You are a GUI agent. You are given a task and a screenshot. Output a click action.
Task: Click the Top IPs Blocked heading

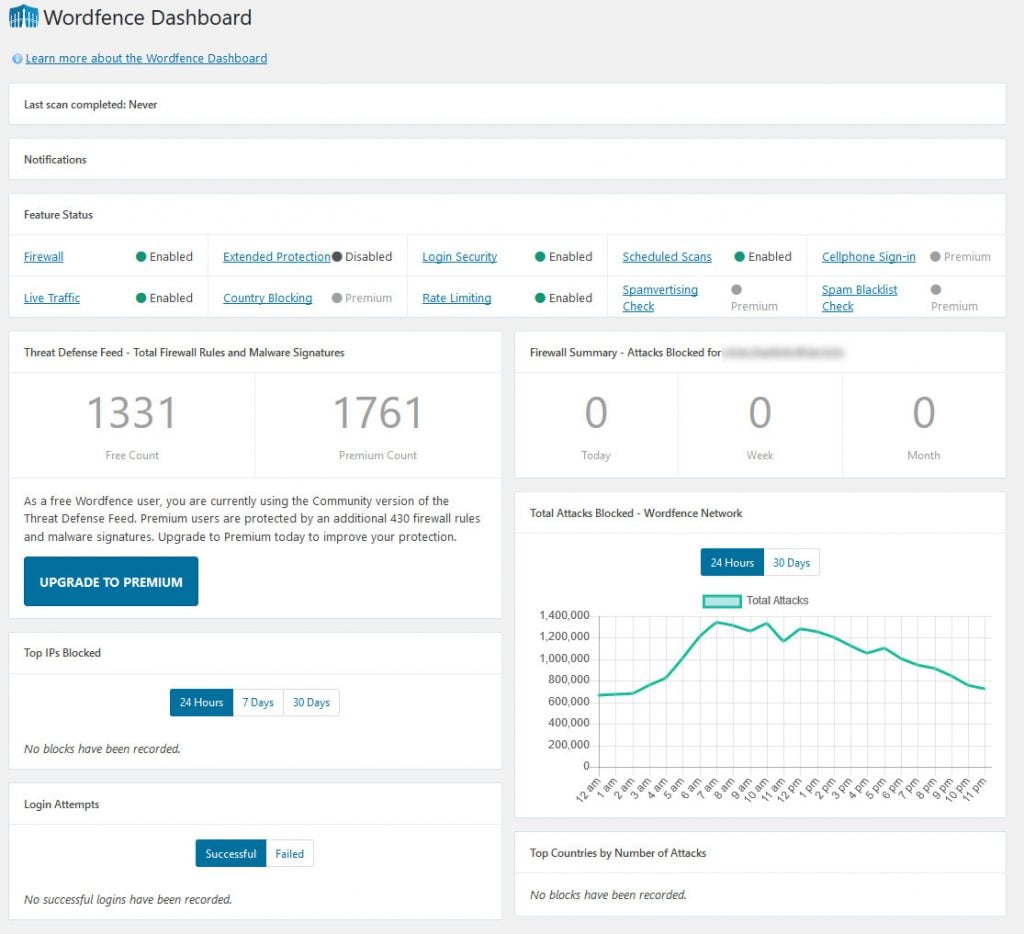pyautogui.click(x=63, y=652)
